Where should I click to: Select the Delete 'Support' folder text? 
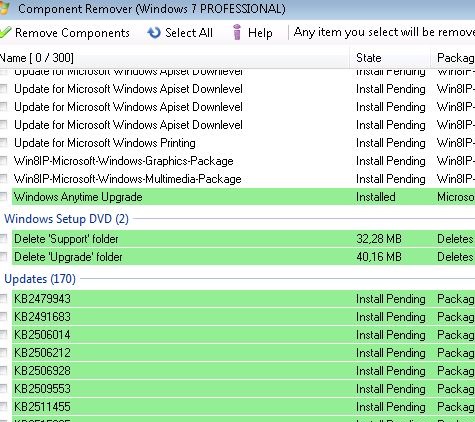click(x=66, y=239)
